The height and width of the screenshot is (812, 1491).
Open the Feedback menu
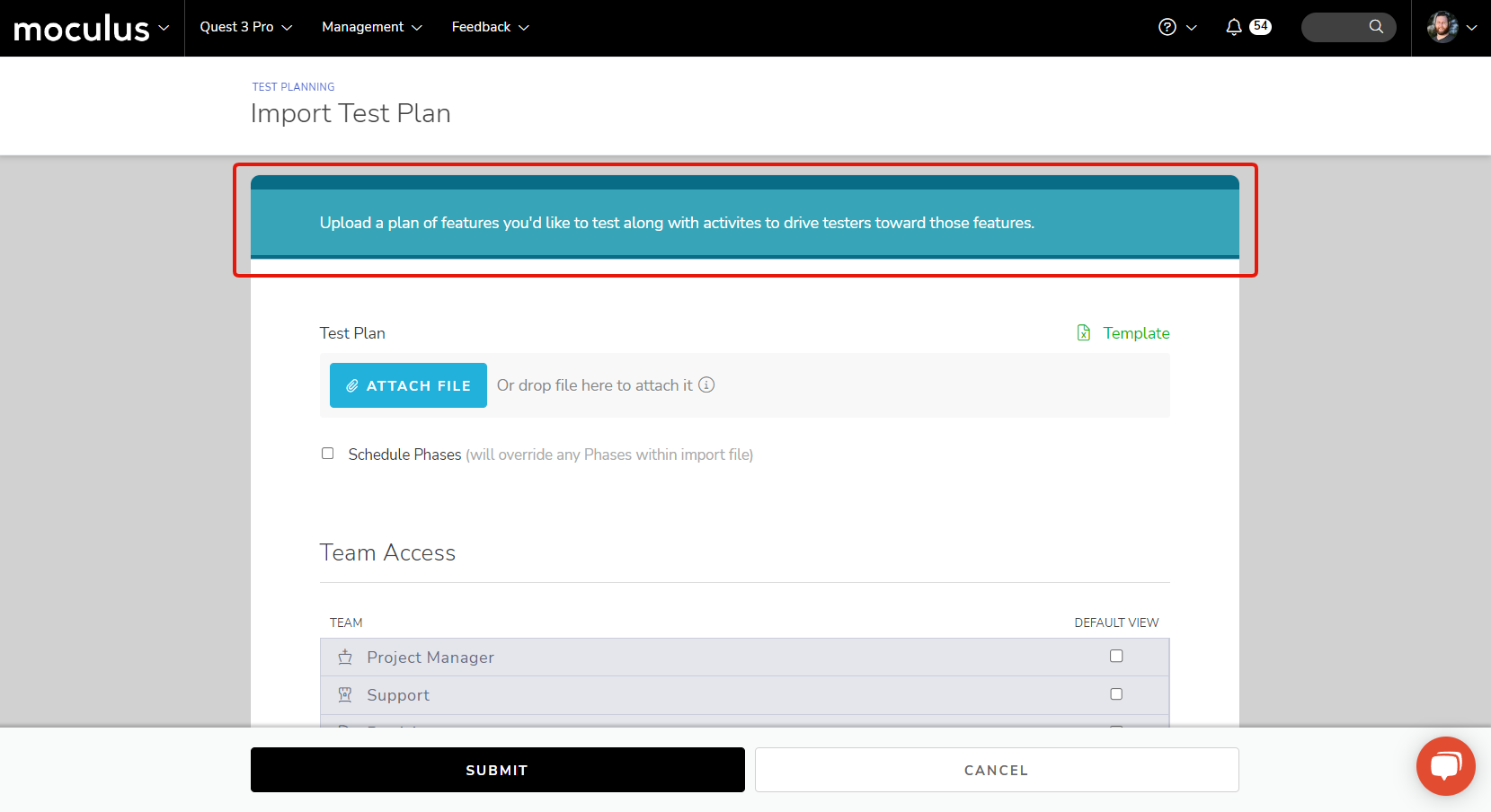coord(490,27)
